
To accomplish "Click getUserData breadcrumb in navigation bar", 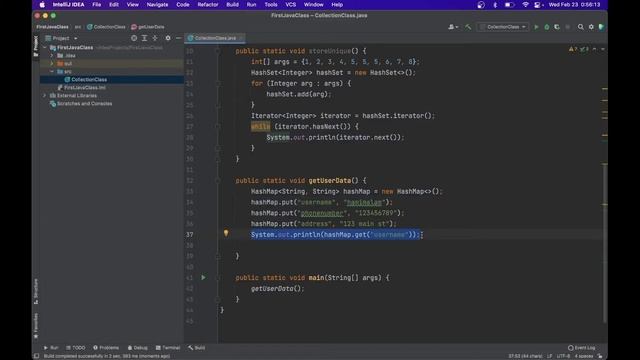I will (148, 27).
